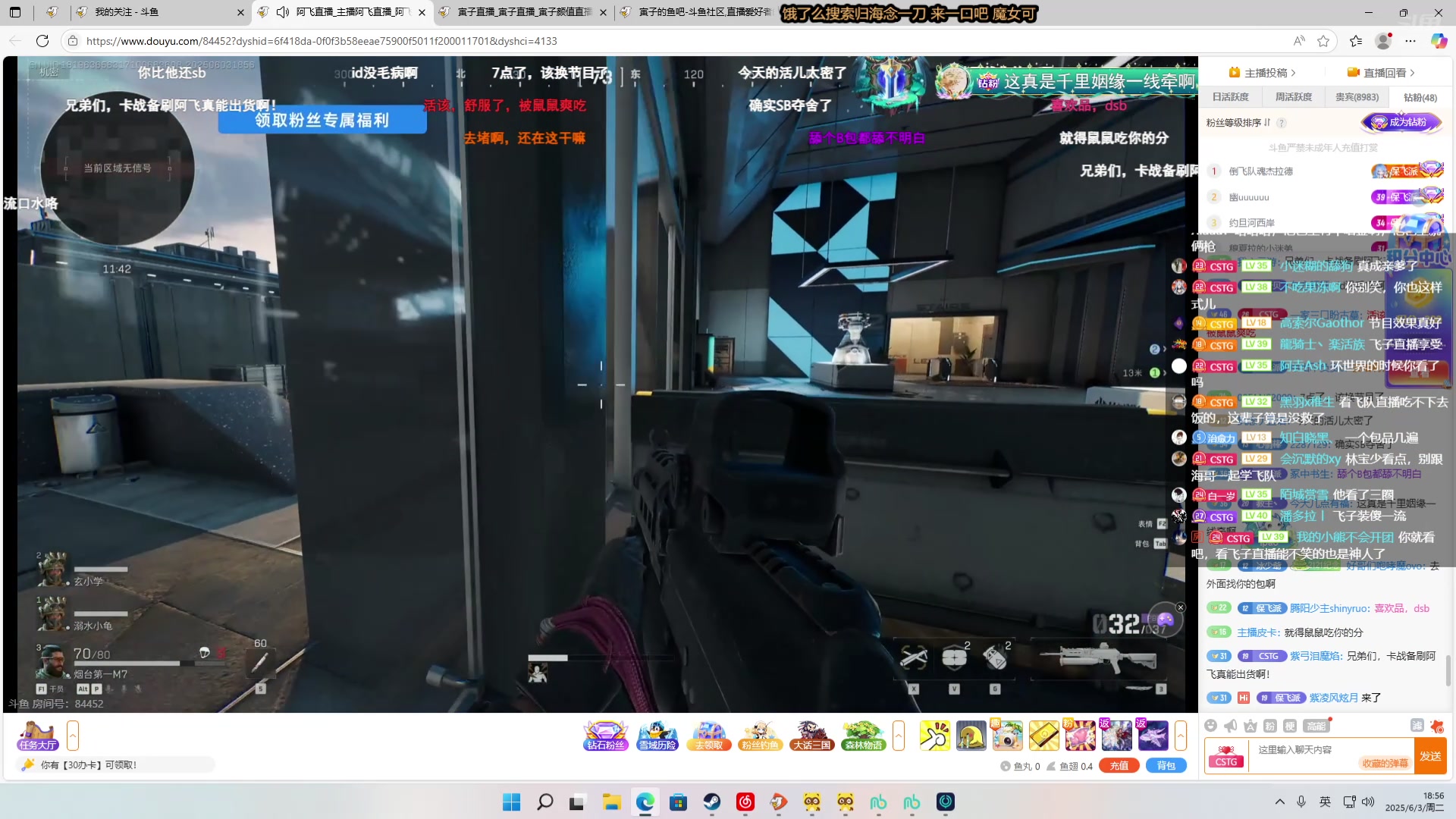The height and width of the screenshot is (819, 1456).
Task: Click the 倒飞队魂杰拉德 rank one user
Action: click(x=1261, y=171)
